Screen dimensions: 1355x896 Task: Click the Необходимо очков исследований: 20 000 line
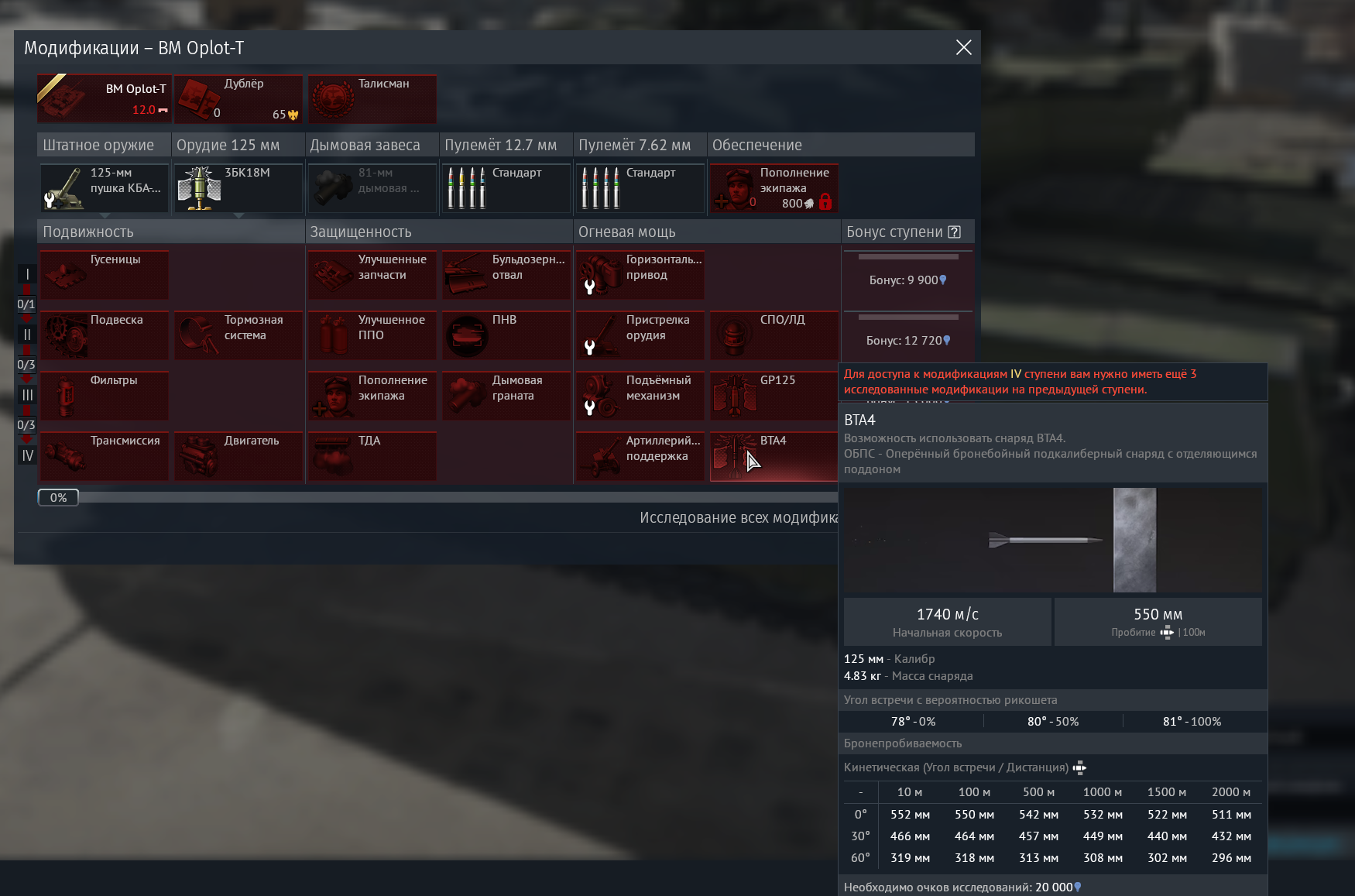pos(962,887)
